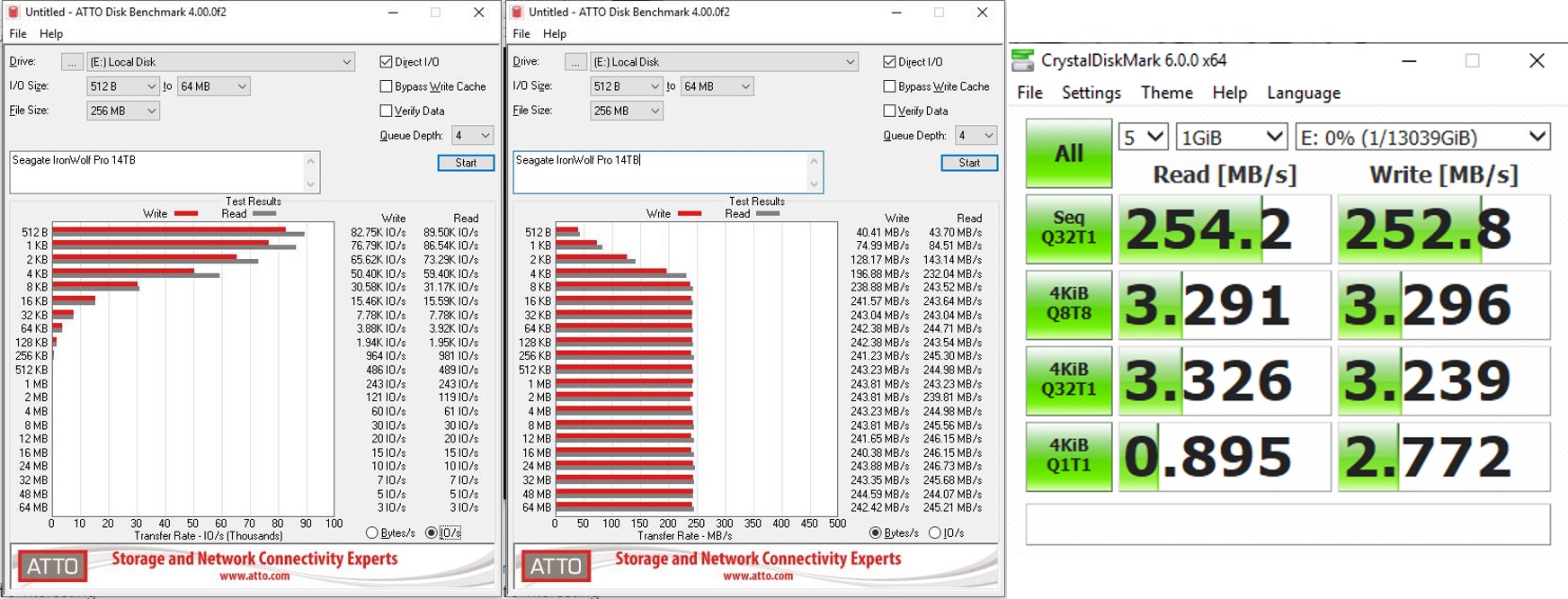Click the 254.2 Seq read result in CrystalDiskMark
Image resolution: width=1568 pixels, height=599 pixels.
[1225, 228]
